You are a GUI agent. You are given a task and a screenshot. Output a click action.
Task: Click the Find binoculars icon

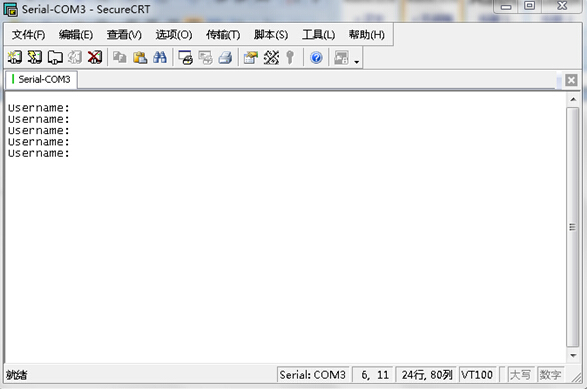(160, 57)
